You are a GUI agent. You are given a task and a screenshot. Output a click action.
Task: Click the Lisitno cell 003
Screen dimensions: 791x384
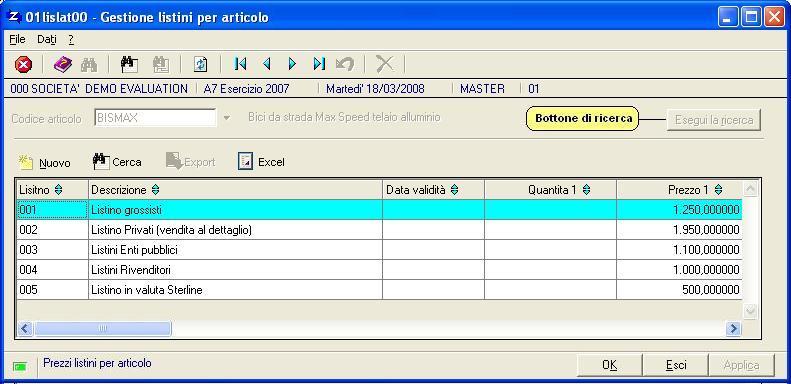tap(52, 250)
